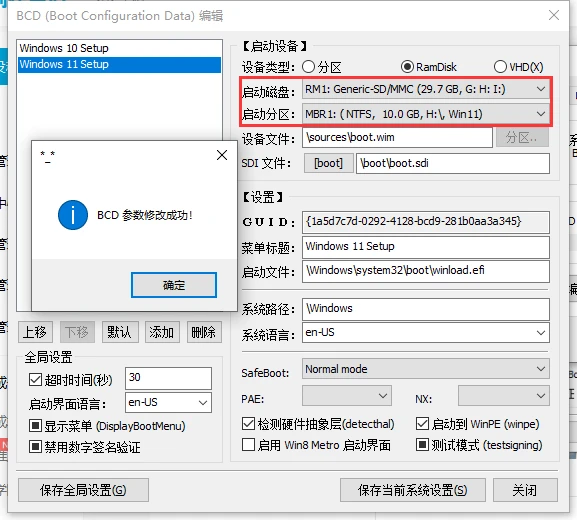The height and width of the screenshot is (520, 577).
Task: Close the BCD editor window
Action: 554,15
